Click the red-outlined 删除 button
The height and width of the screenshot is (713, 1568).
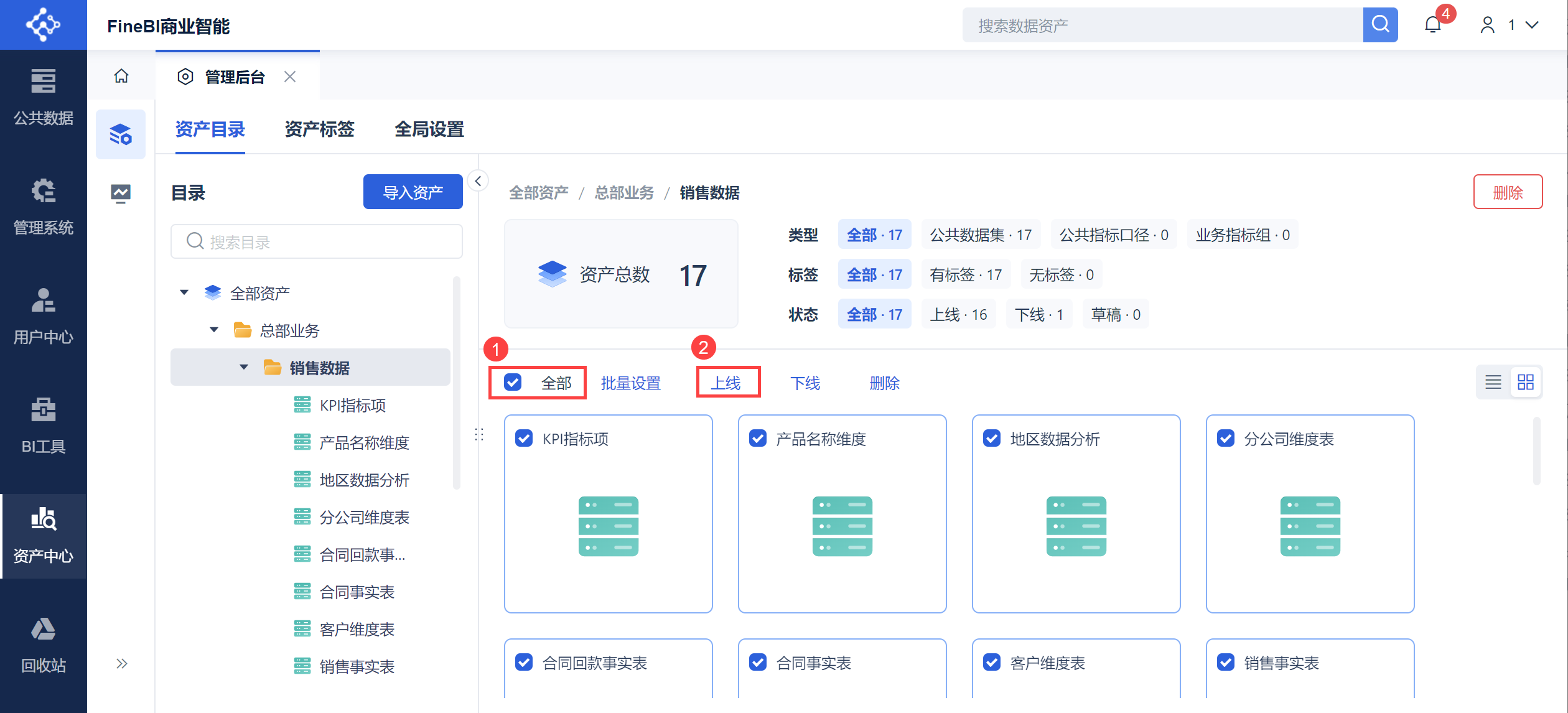[1508, 192]
